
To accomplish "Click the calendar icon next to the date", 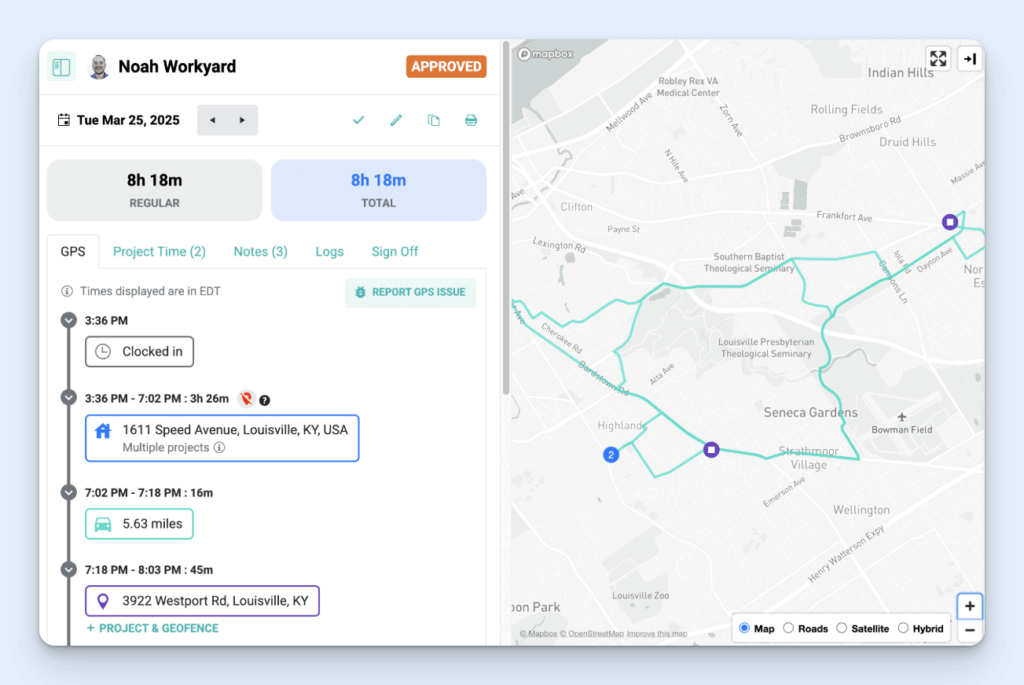I will (63, 119).
